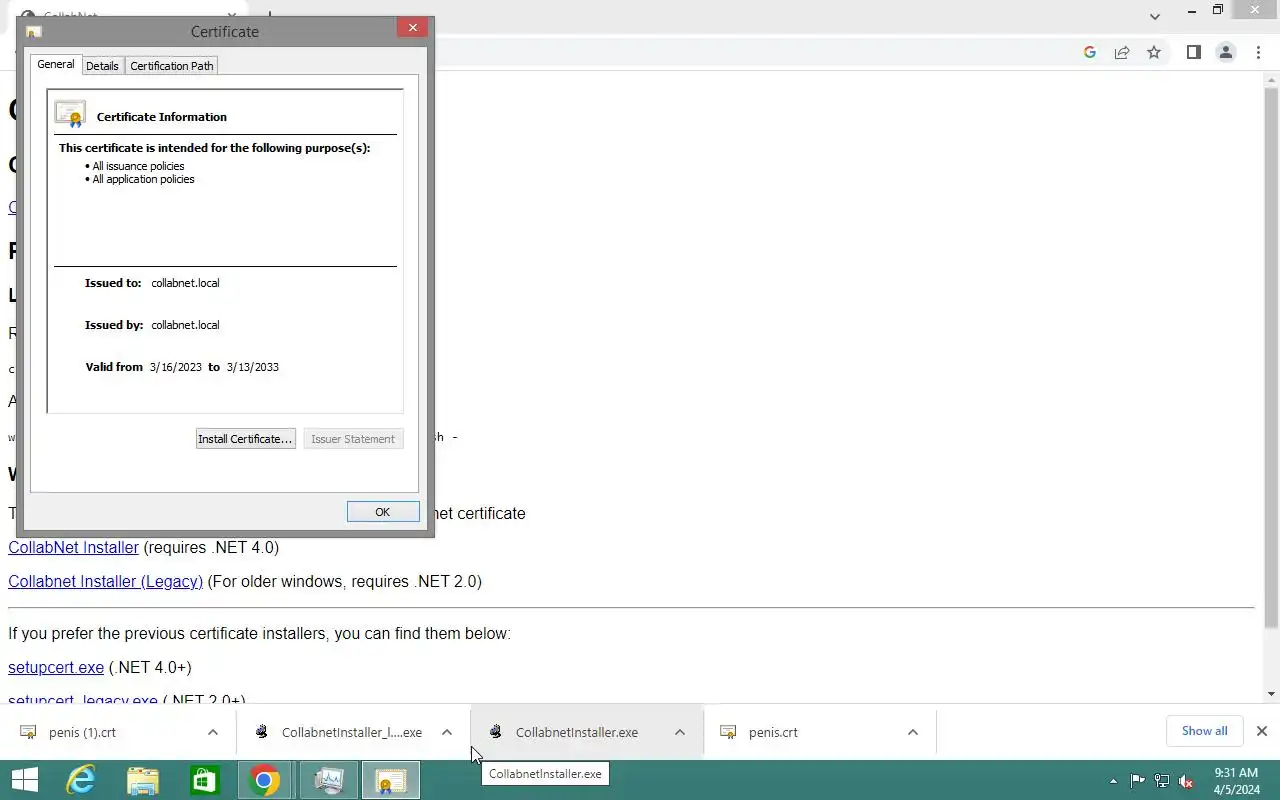Launch Internet Explorer from taskbar
1280x800 pixels.
click(81, 780)
